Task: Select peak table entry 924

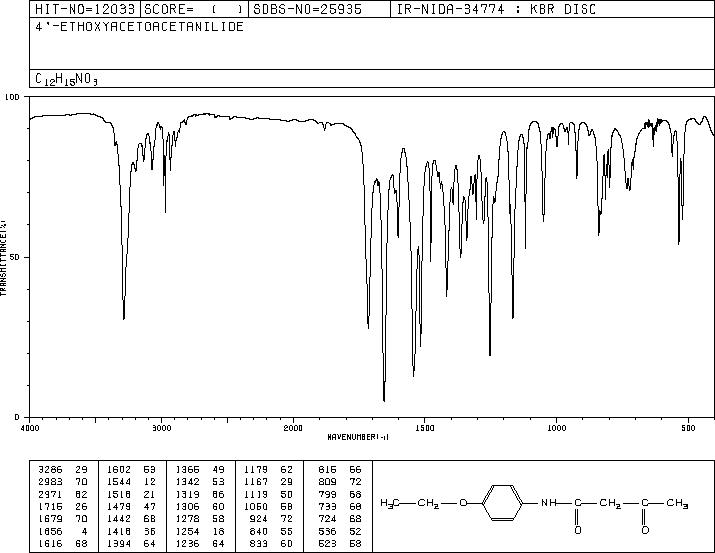Action: (259, 519)
